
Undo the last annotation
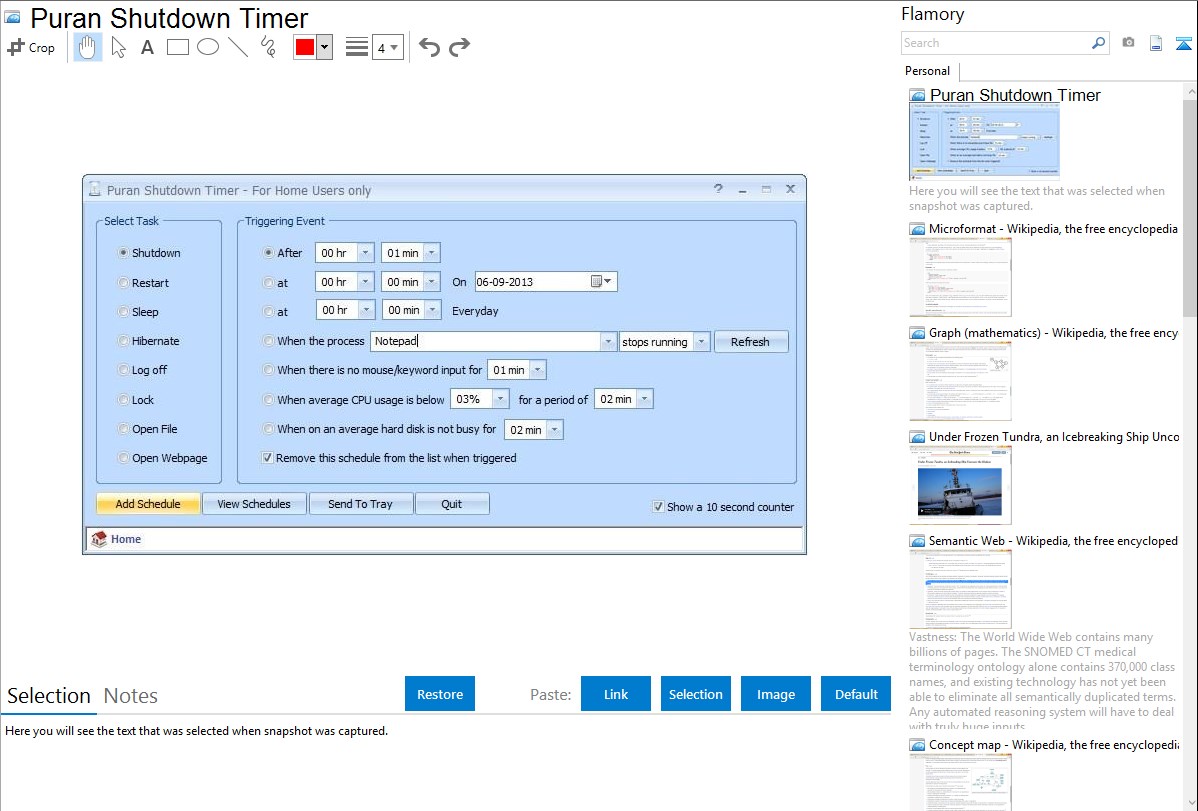429,47
